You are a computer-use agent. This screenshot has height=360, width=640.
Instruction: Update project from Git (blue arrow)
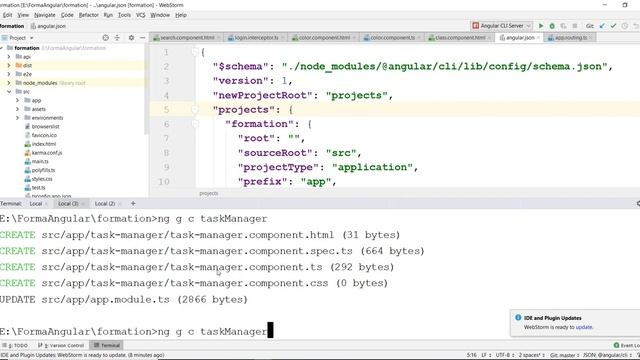602,26
